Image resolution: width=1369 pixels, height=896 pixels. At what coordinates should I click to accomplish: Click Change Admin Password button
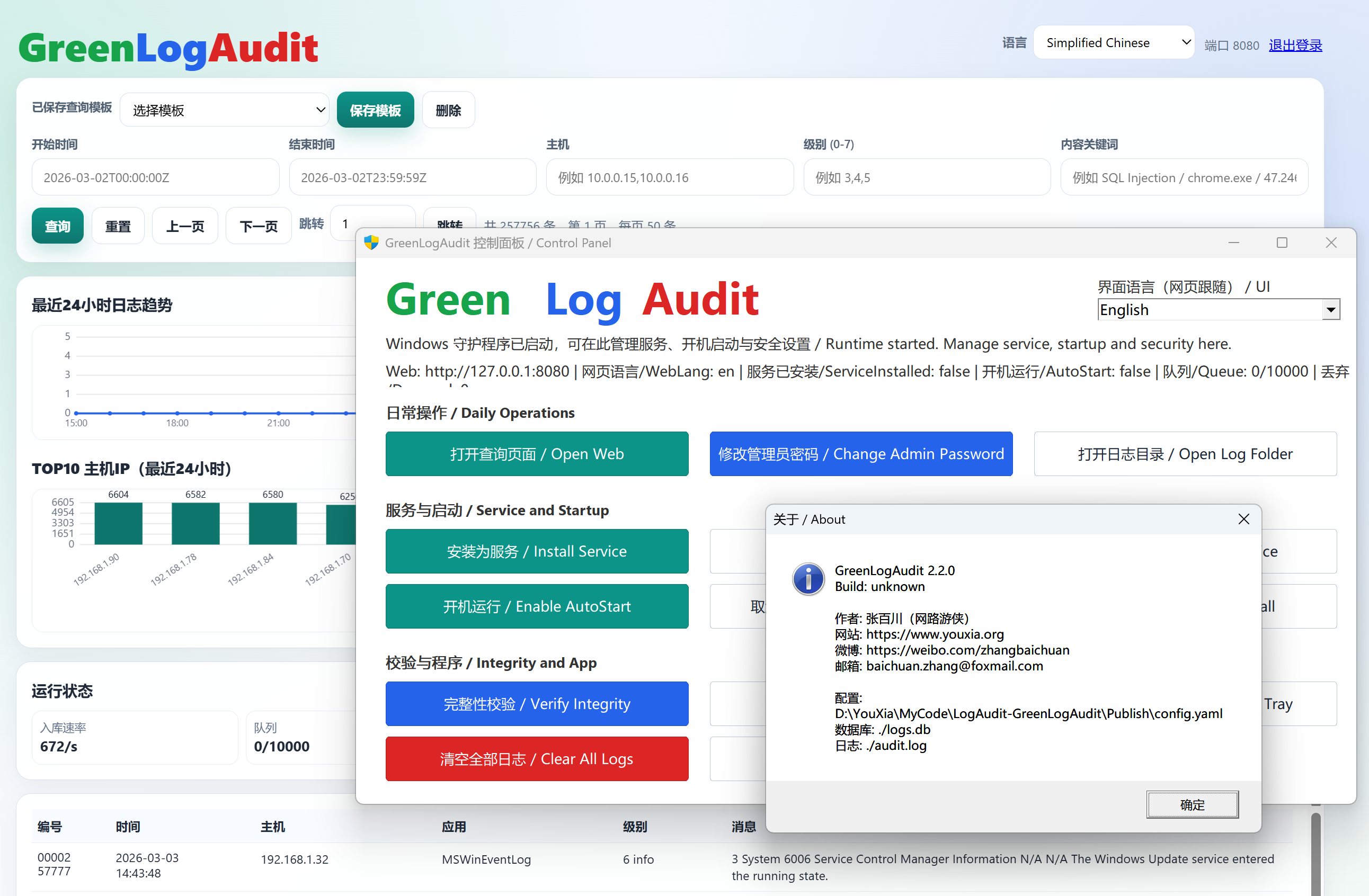click(860, 454)
